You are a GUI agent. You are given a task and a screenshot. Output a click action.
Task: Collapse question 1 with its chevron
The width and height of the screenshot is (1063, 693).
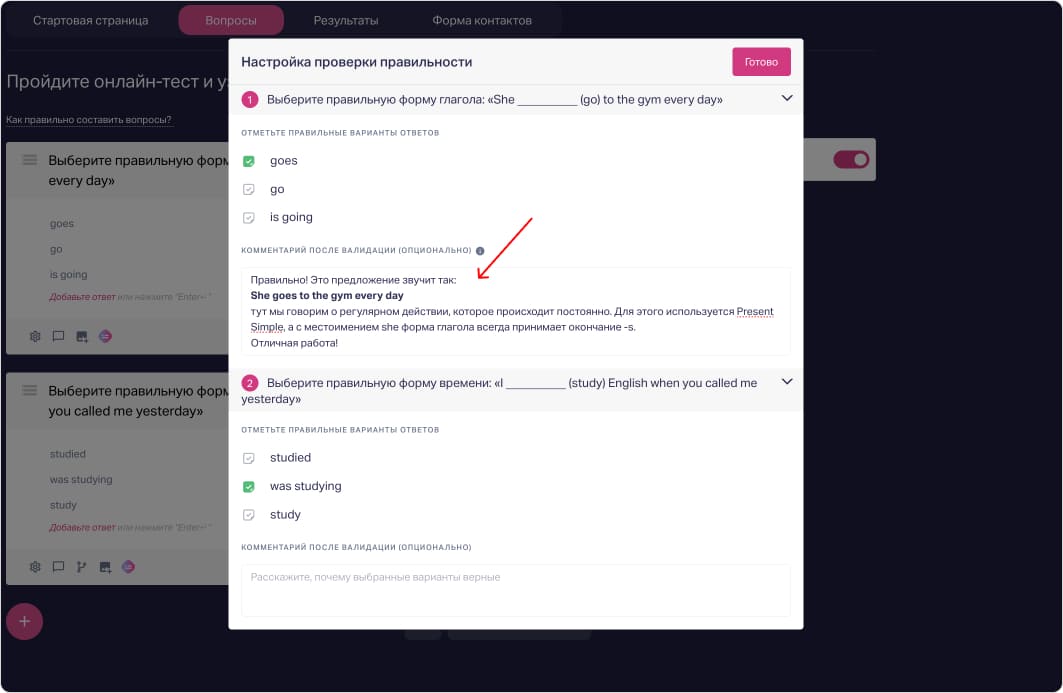point(787,98)
